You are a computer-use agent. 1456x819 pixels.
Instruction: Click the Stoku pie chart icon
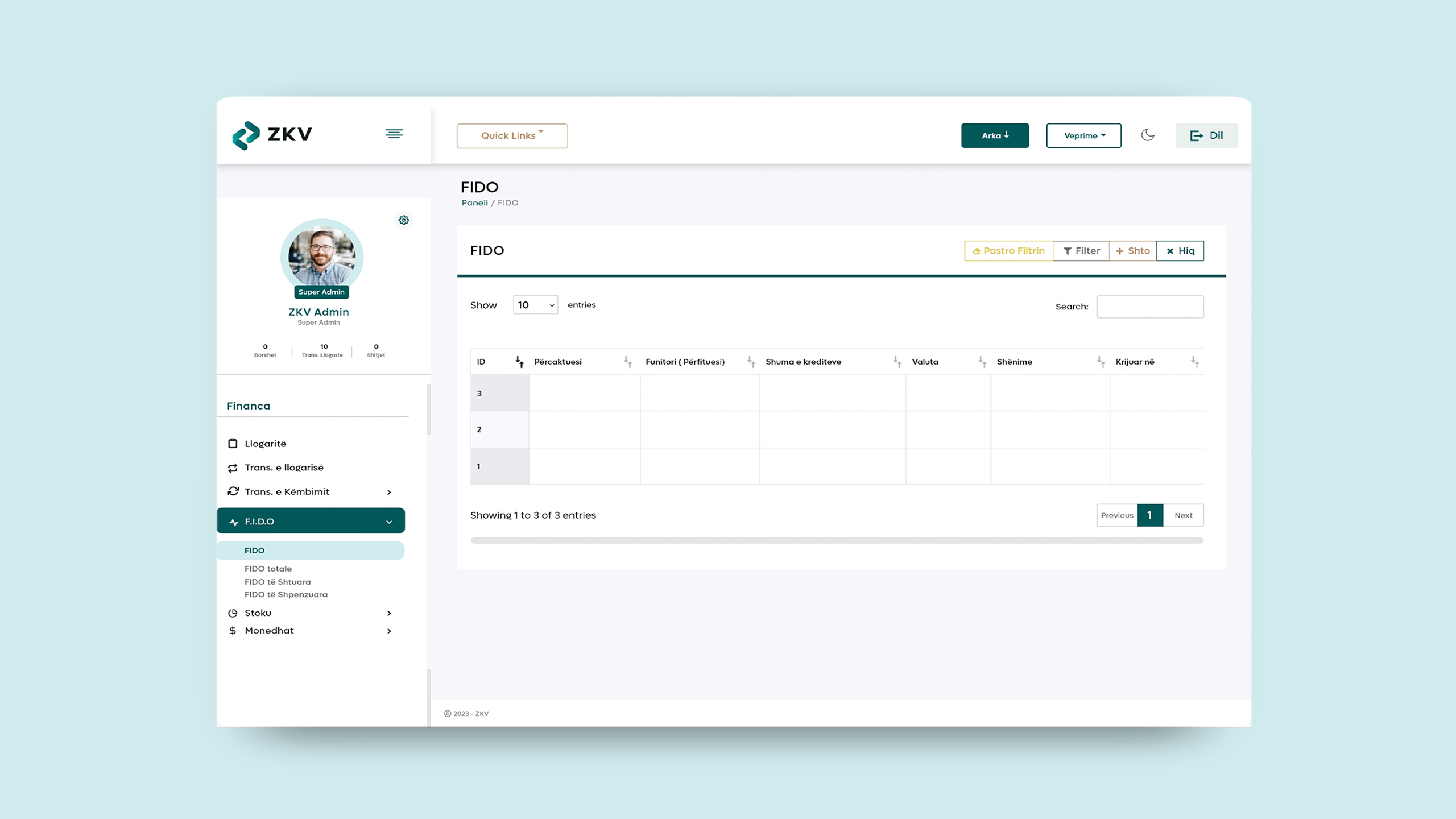(233, 613)
